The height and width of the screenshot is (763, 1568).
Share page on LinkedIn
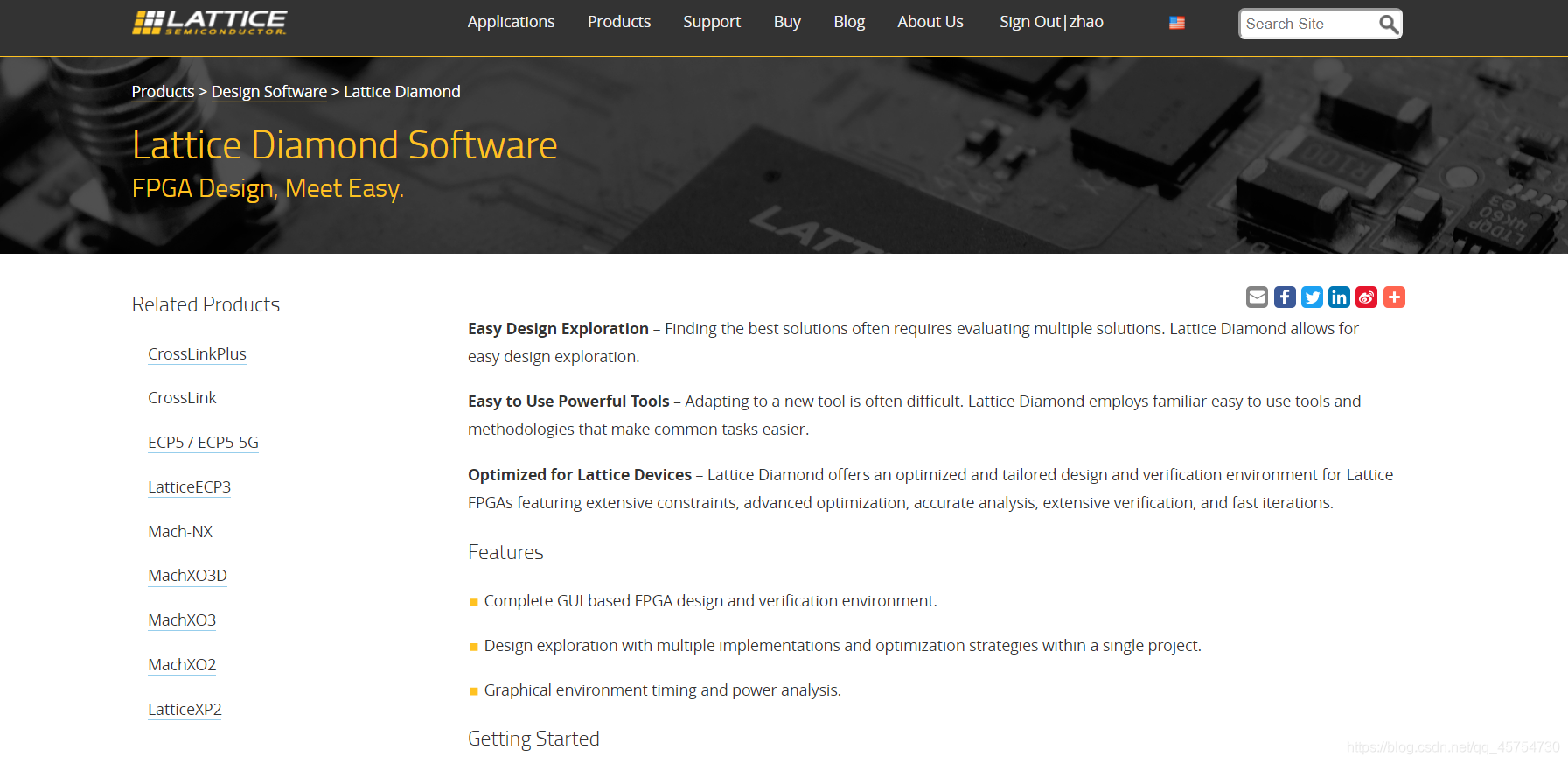[x=1339, y=297]
